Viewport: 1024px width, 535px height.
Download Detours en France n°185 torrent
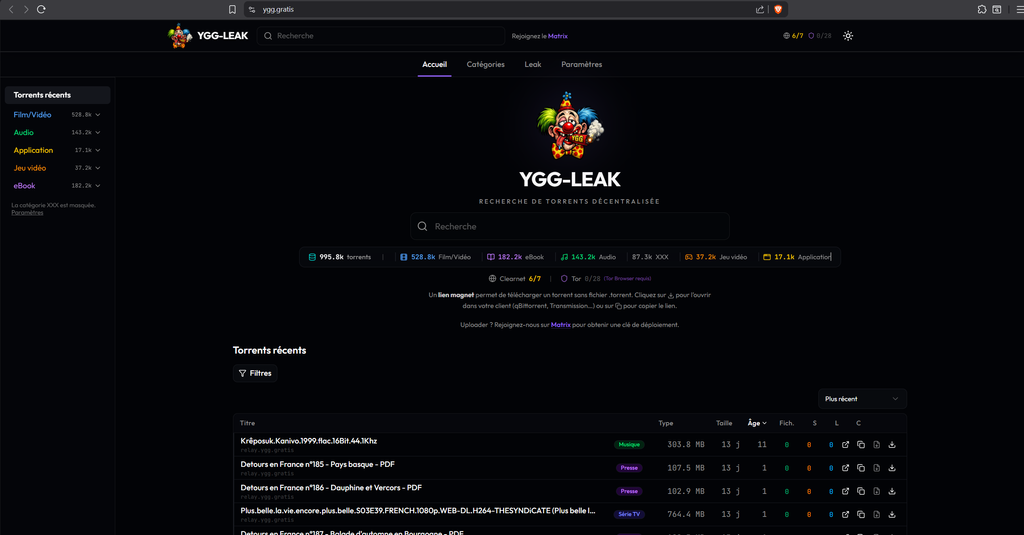point(892,468)
